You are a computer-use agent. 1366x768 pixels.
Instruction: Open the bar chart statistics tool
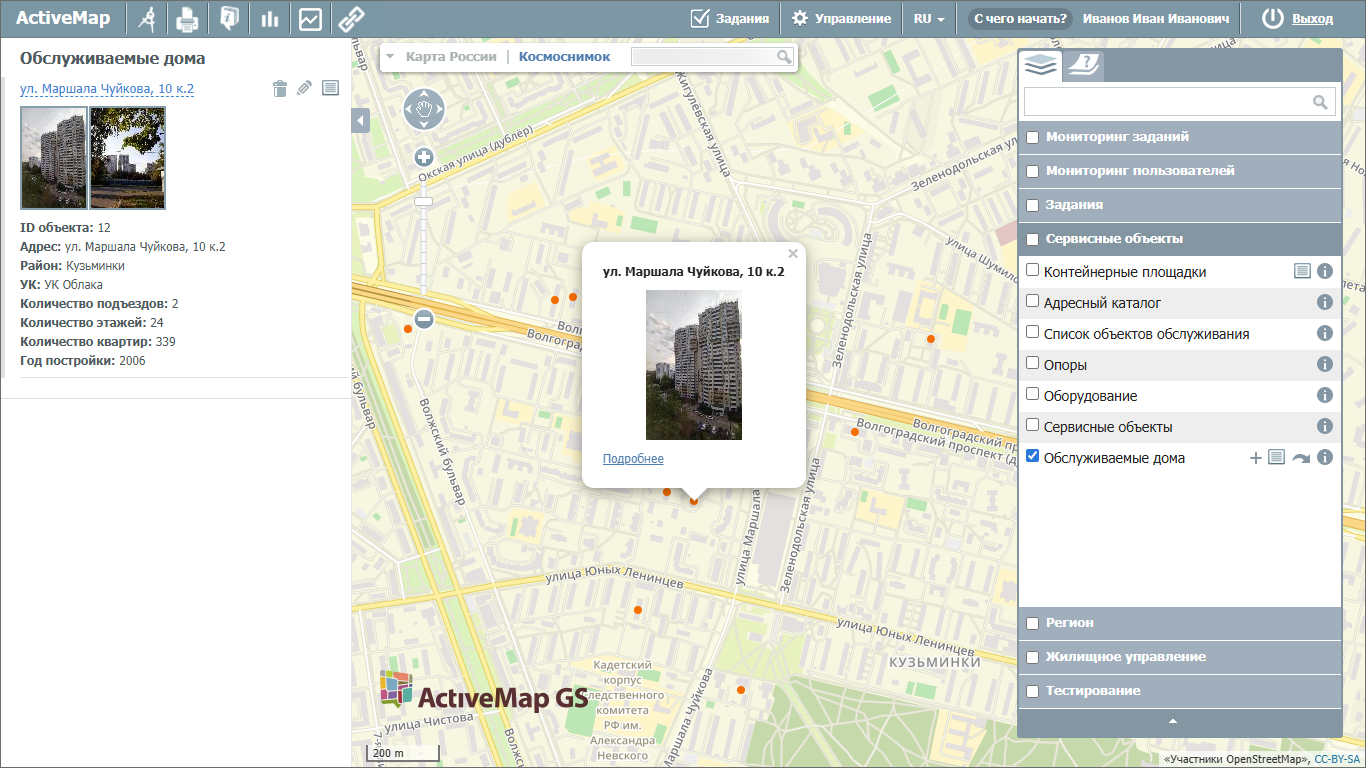(x=269, y=18)
